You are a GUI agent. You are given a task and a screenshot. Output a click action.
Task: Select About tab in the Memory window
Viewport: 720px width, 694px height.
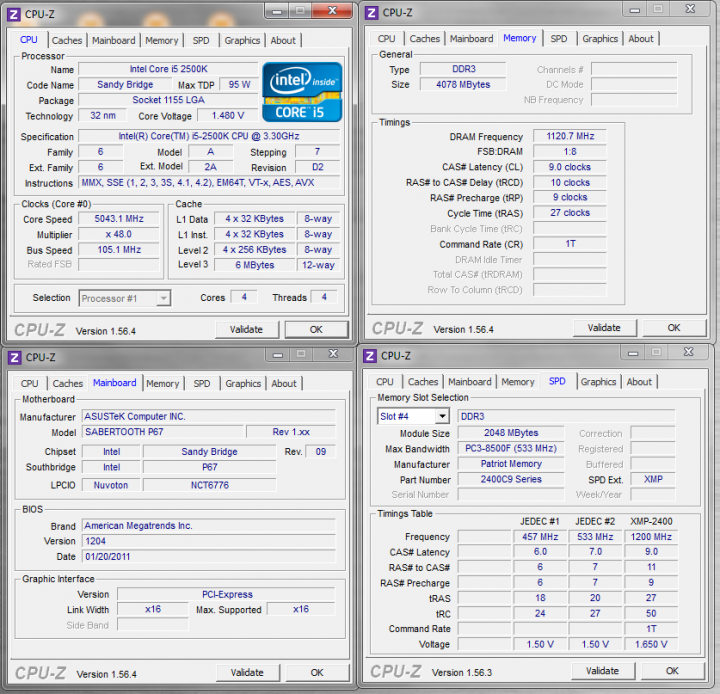tap(641, 39)
